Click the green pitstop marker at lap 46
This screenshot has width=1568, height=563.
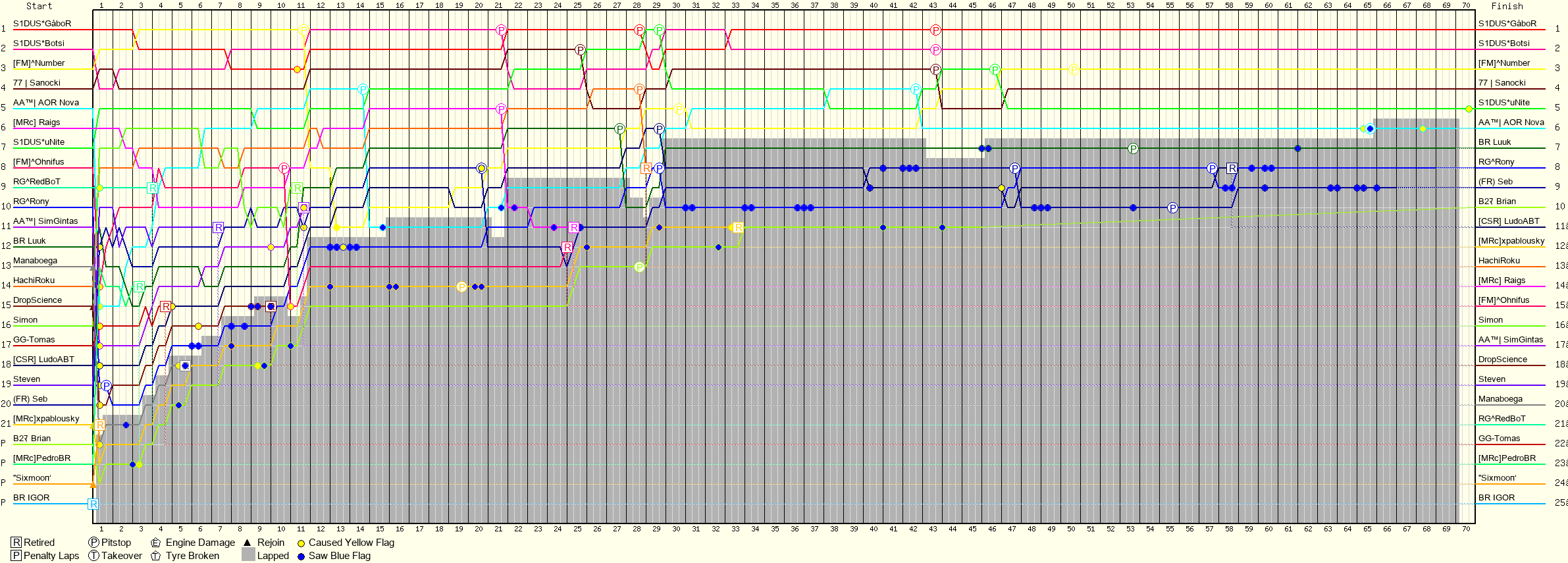pos(995,70)
